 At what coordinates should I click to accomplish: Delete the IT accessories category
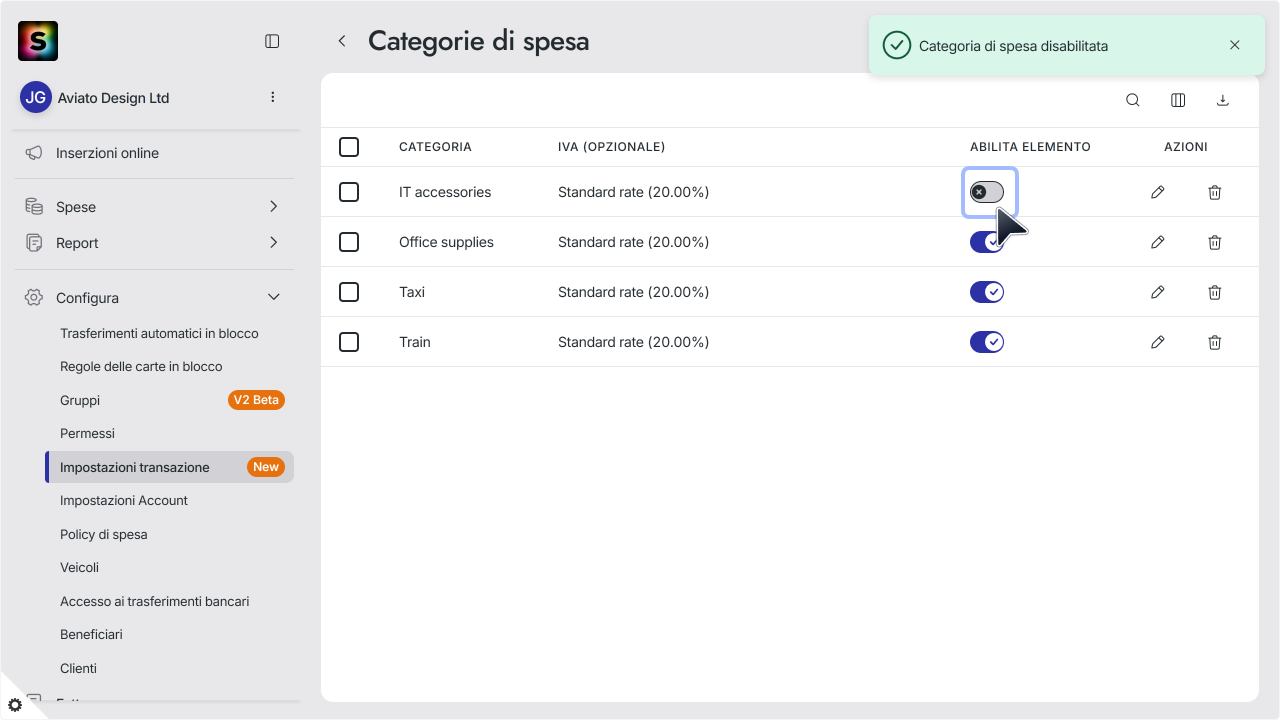[1215, 192]
